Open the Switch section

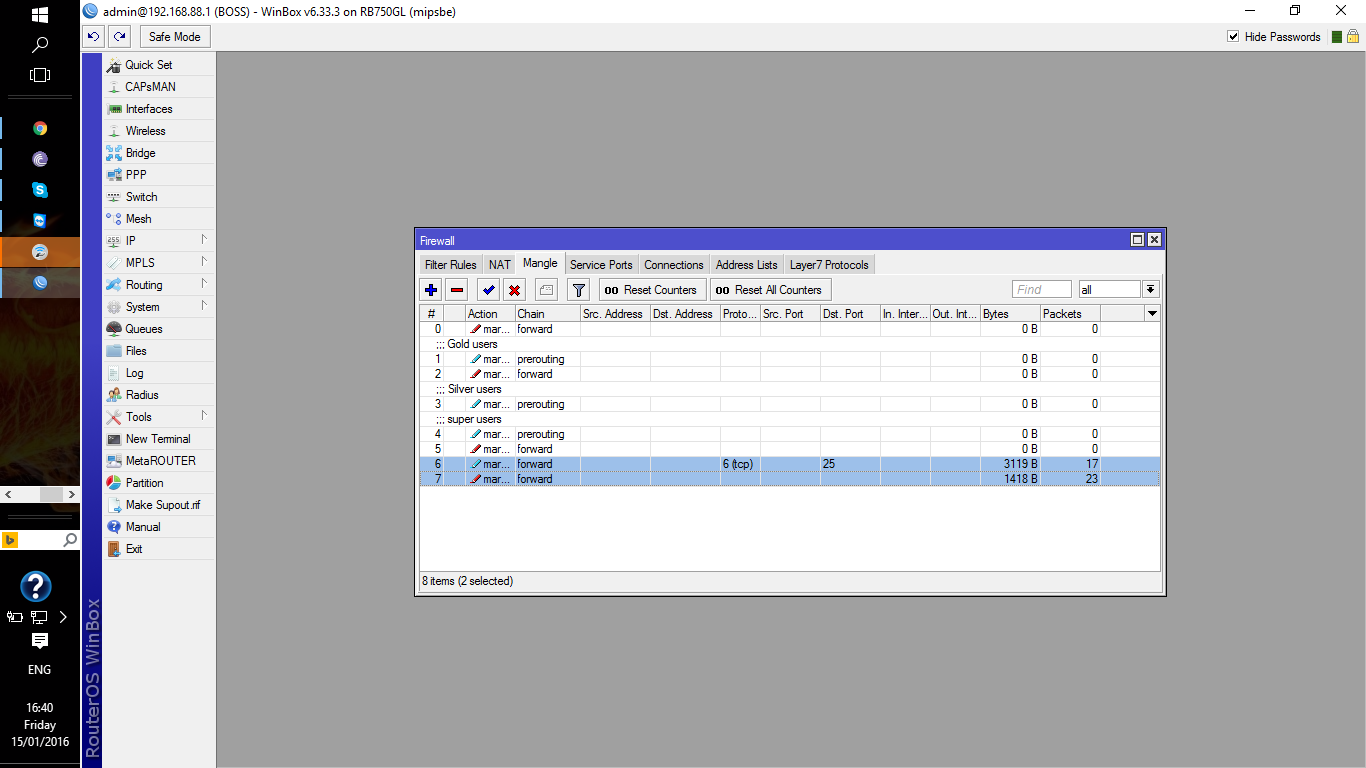coord(159,197)
